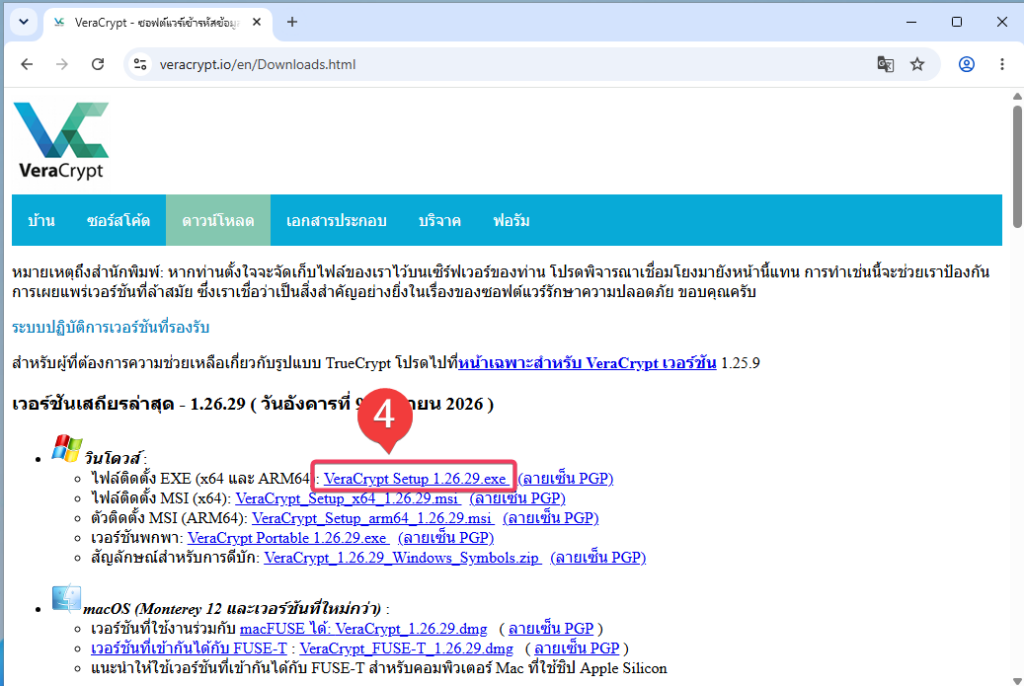
Task: Click the page vertical scrollbar thumb
Action: point(1017,167)
